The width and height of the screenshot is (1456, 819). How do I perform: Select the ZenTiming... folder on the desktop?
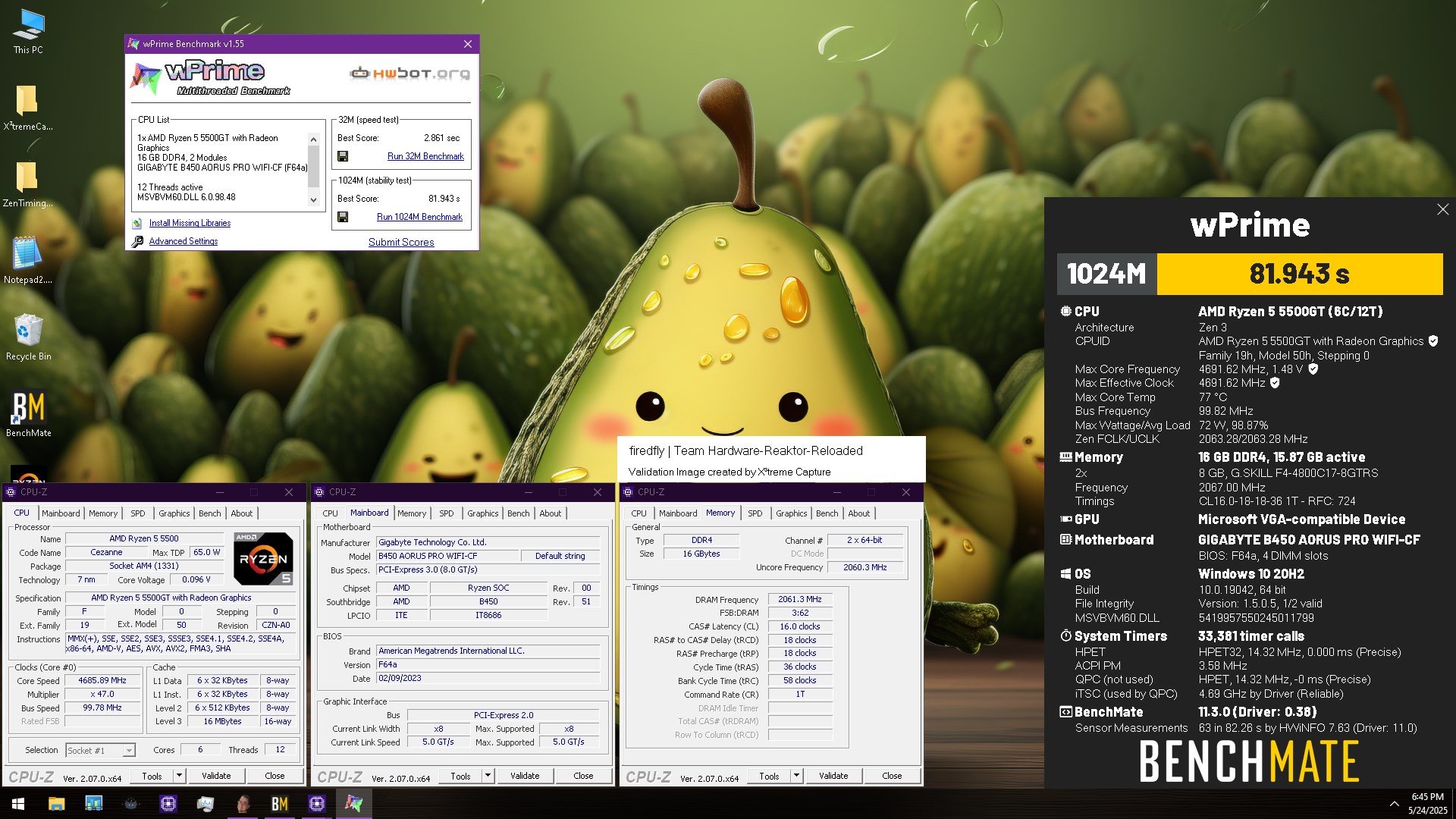point(28,184)
